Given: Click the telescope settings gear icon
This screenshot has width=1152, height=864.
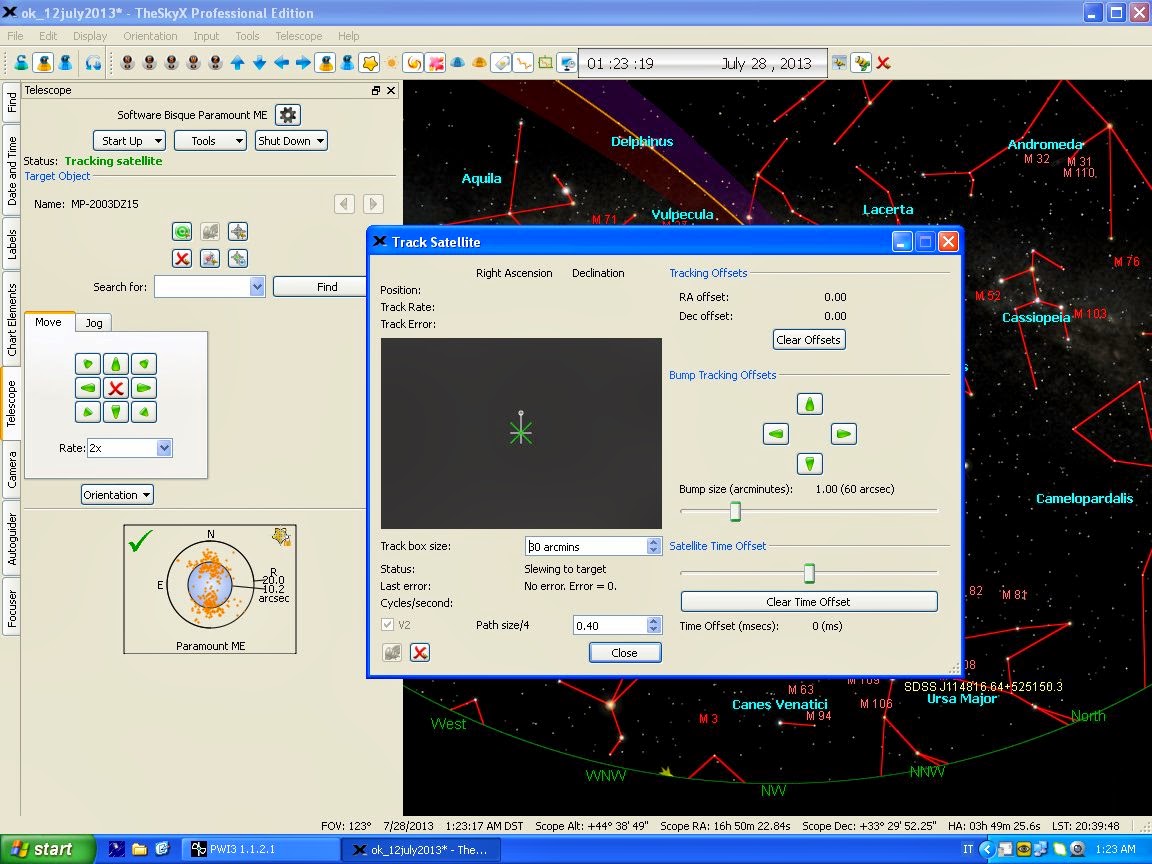Looking at the screenshot, I should coord(288,115).
